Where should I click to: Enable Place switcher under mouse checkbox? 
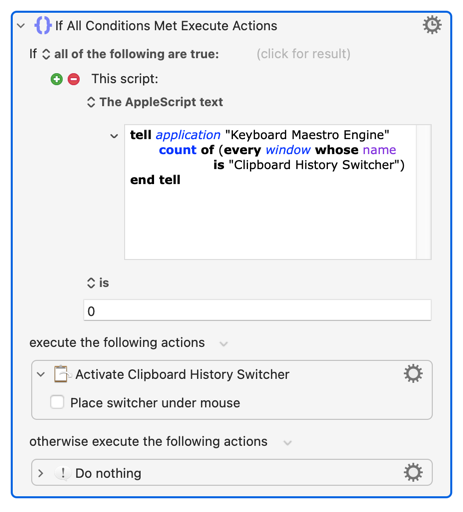click(x=57, y=402)
